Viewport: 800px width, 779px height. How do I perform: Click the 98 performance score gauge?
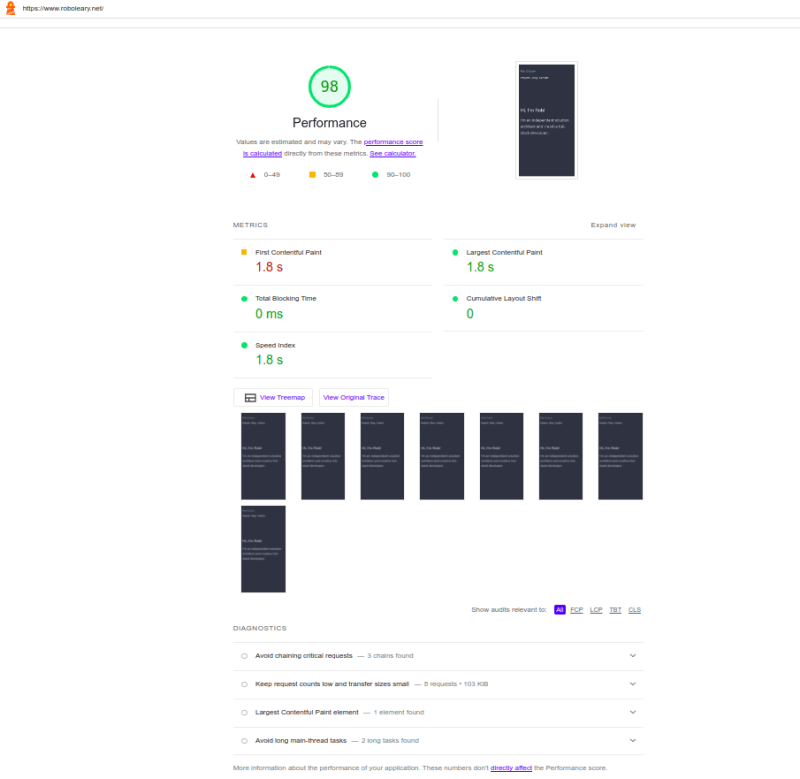pos(330,87)
